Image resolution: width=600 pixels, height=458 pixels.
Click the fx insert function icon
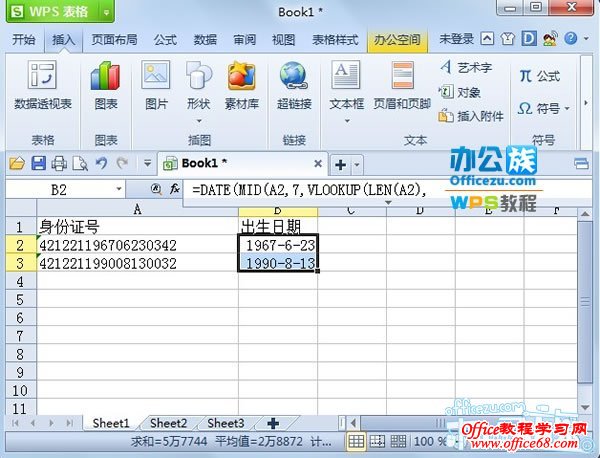[174, 189]
